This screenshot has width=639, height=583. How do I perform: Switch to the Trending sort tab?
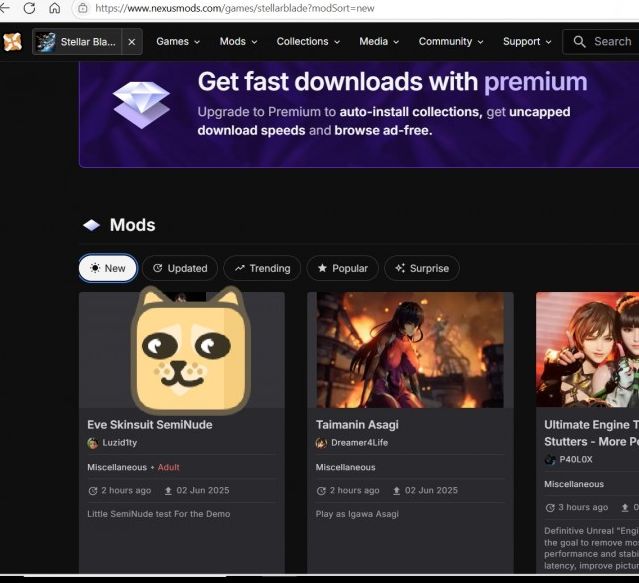[262, 268]
